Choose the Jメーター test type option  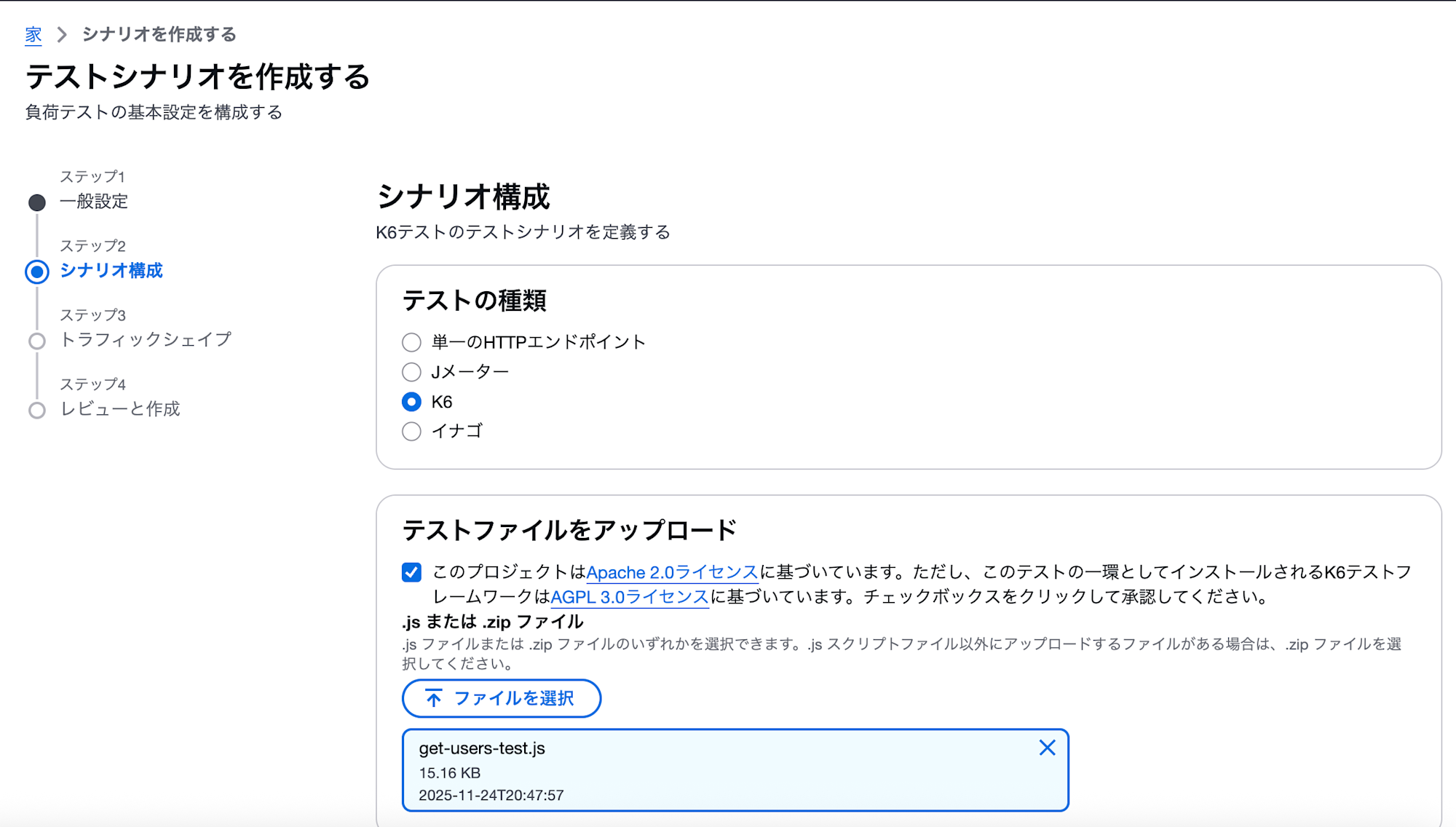[x=411, y=371]
